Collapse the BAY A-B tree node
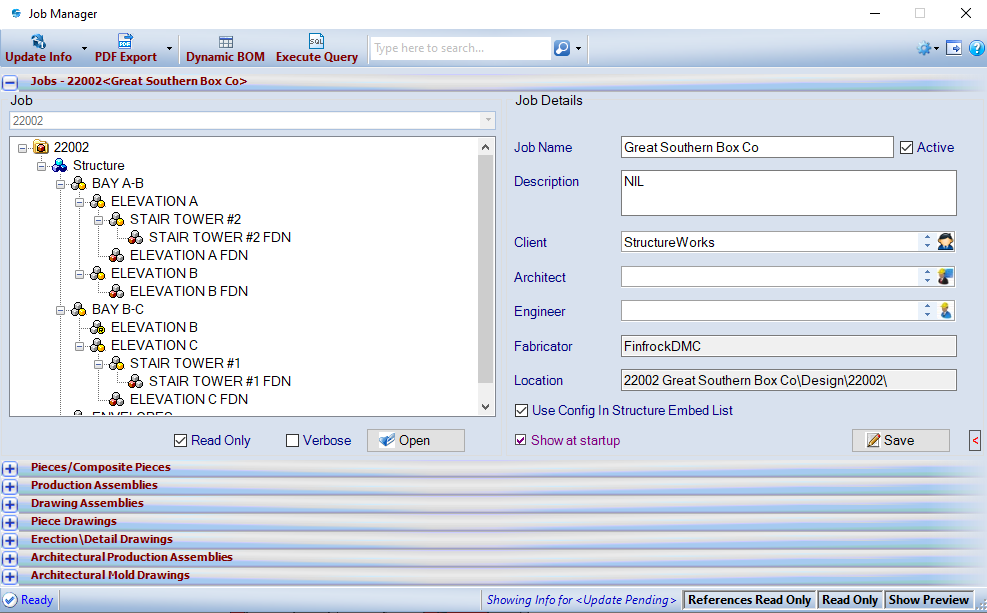The image size is (987, 613). [61, 184]
